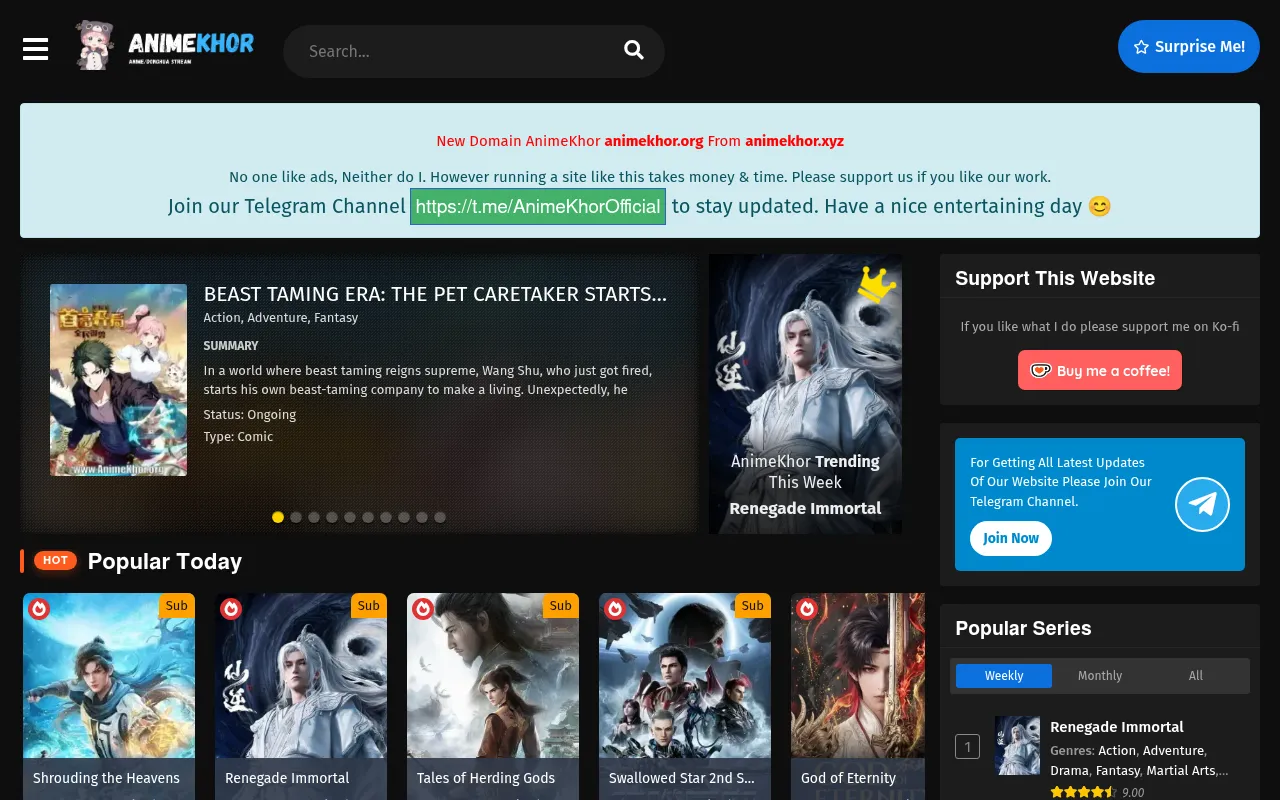1280x800 pixels.
Task: Click the Join Now Telegram button
Action: (x=1011, y=538)
